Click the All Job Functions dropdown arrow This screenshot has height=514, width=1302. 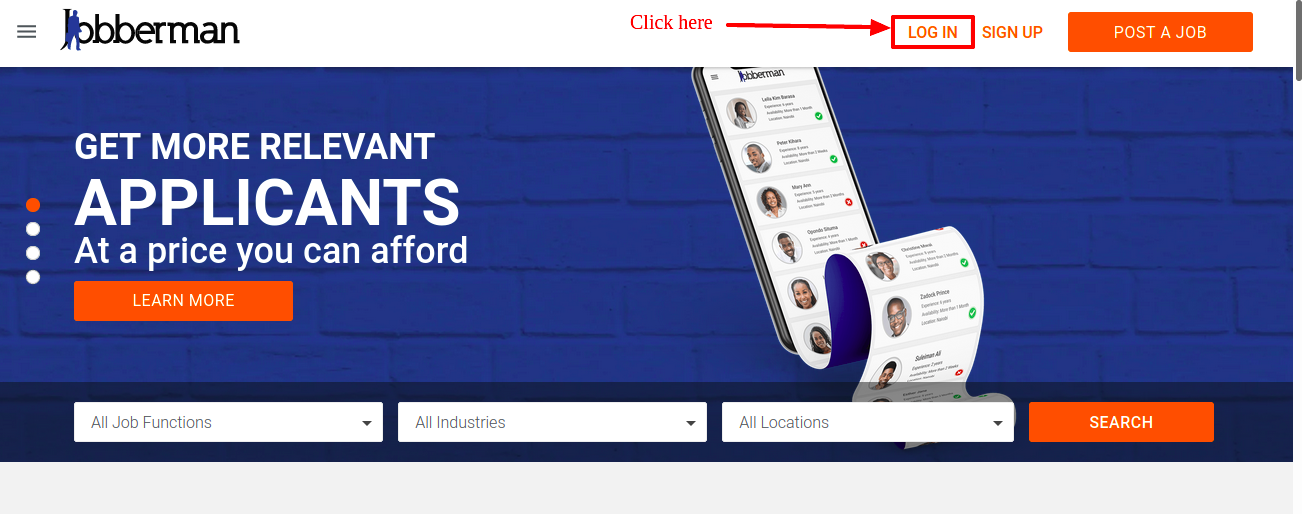click(367, 424)
